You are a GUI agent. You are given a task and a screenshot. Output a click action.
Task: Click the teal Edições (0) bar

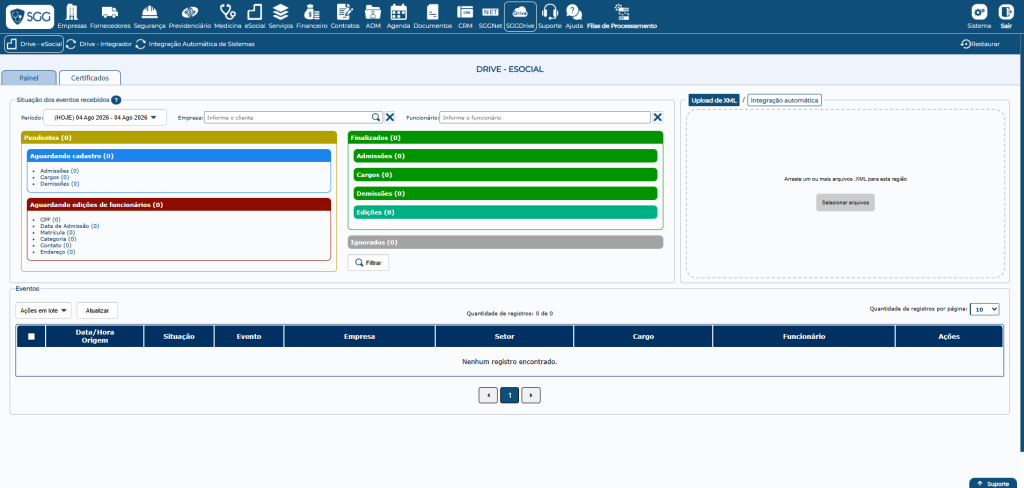(x=505, y=212)
